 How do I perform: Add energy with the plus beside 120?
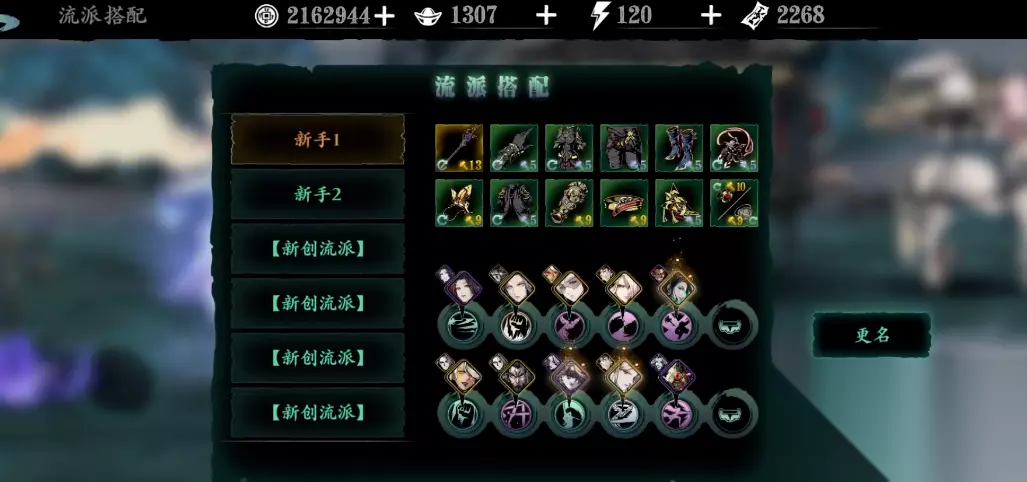(x=711, y=16)
